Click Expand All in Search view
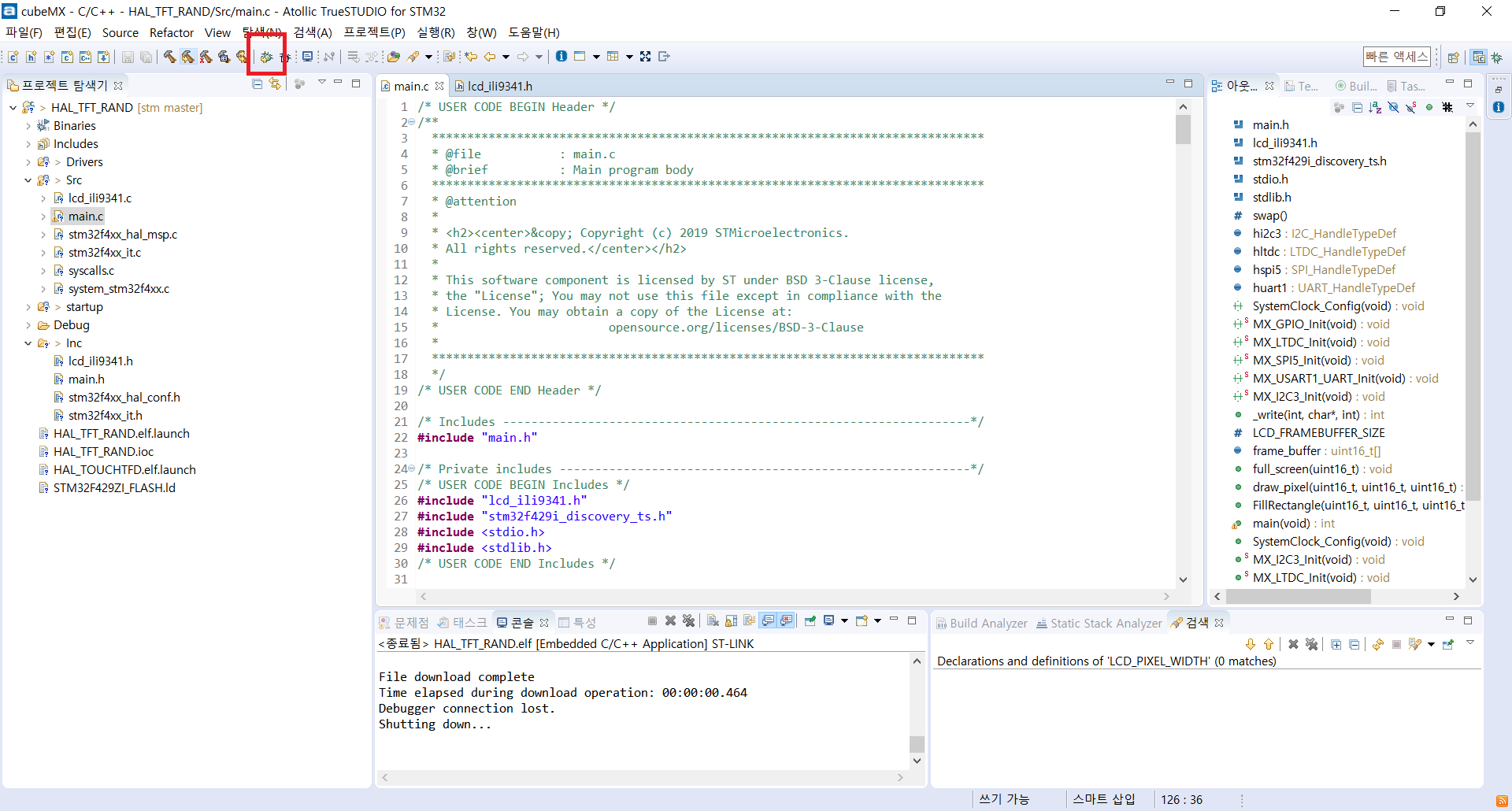1512x811 pixels. tap(1336, 644)
